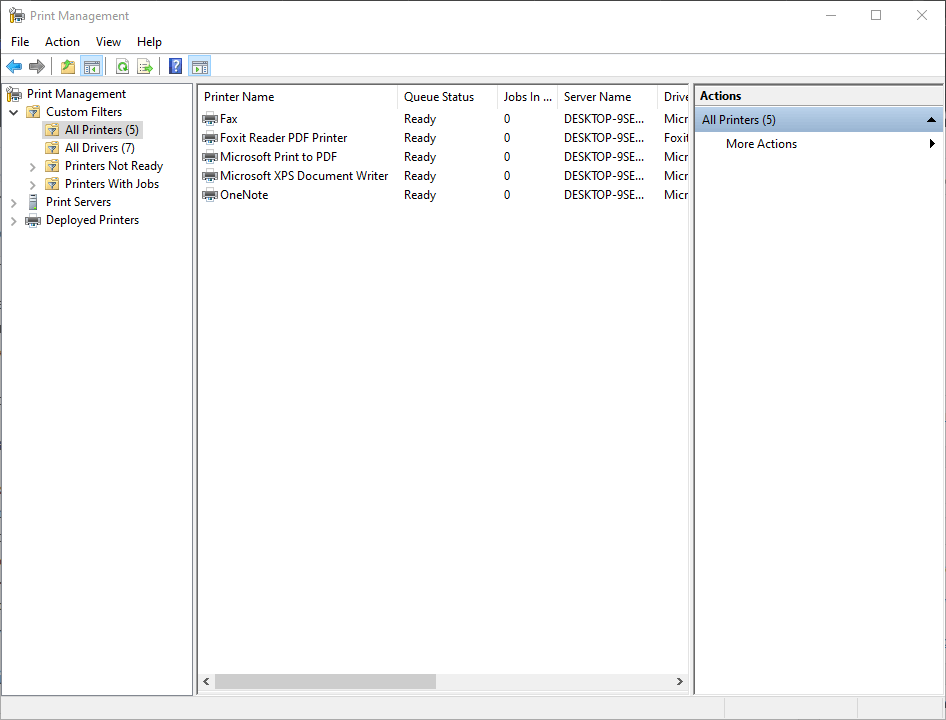
Task: Maximize the Print Management window
Action: pos(876,15)
